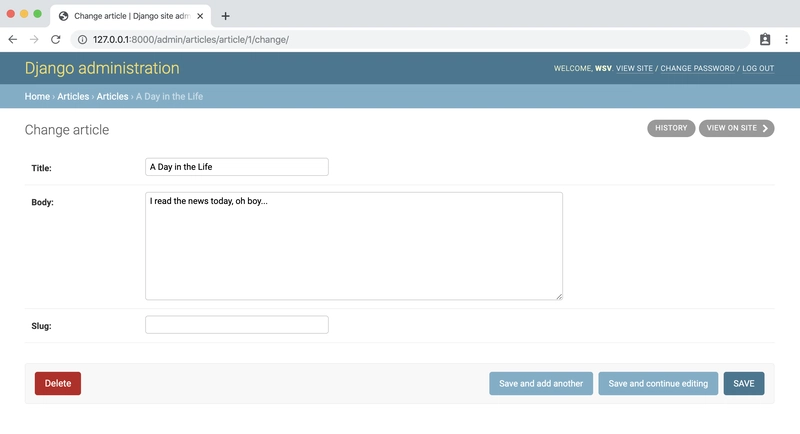This screenshot has width=800, height=434.
Task: Open the CHANGE PASSWORD link
Action: (x=697, y=68)
